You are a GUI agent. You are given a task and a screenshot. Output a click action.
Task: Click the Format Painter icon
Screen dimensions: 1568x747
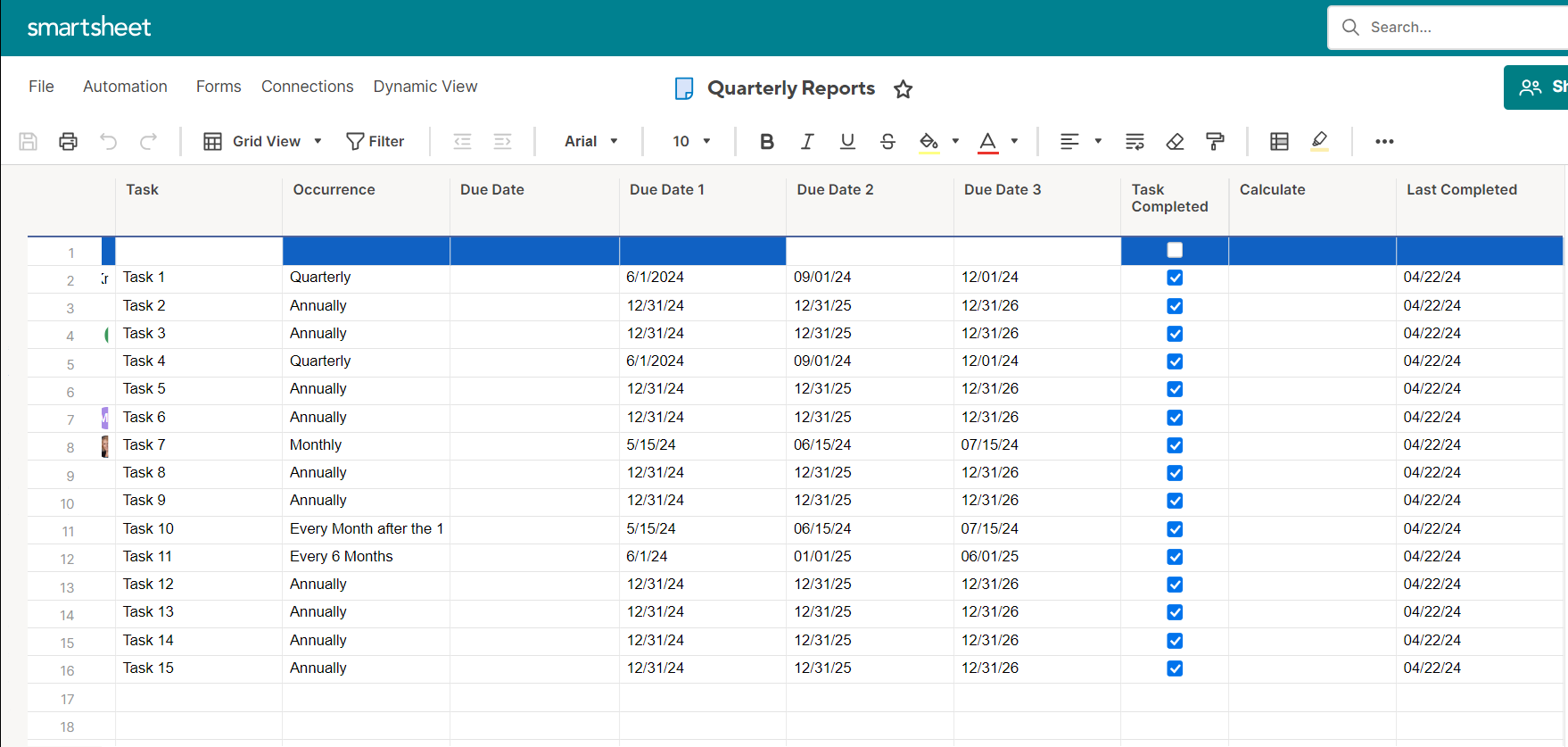(x=1215, y=141)
